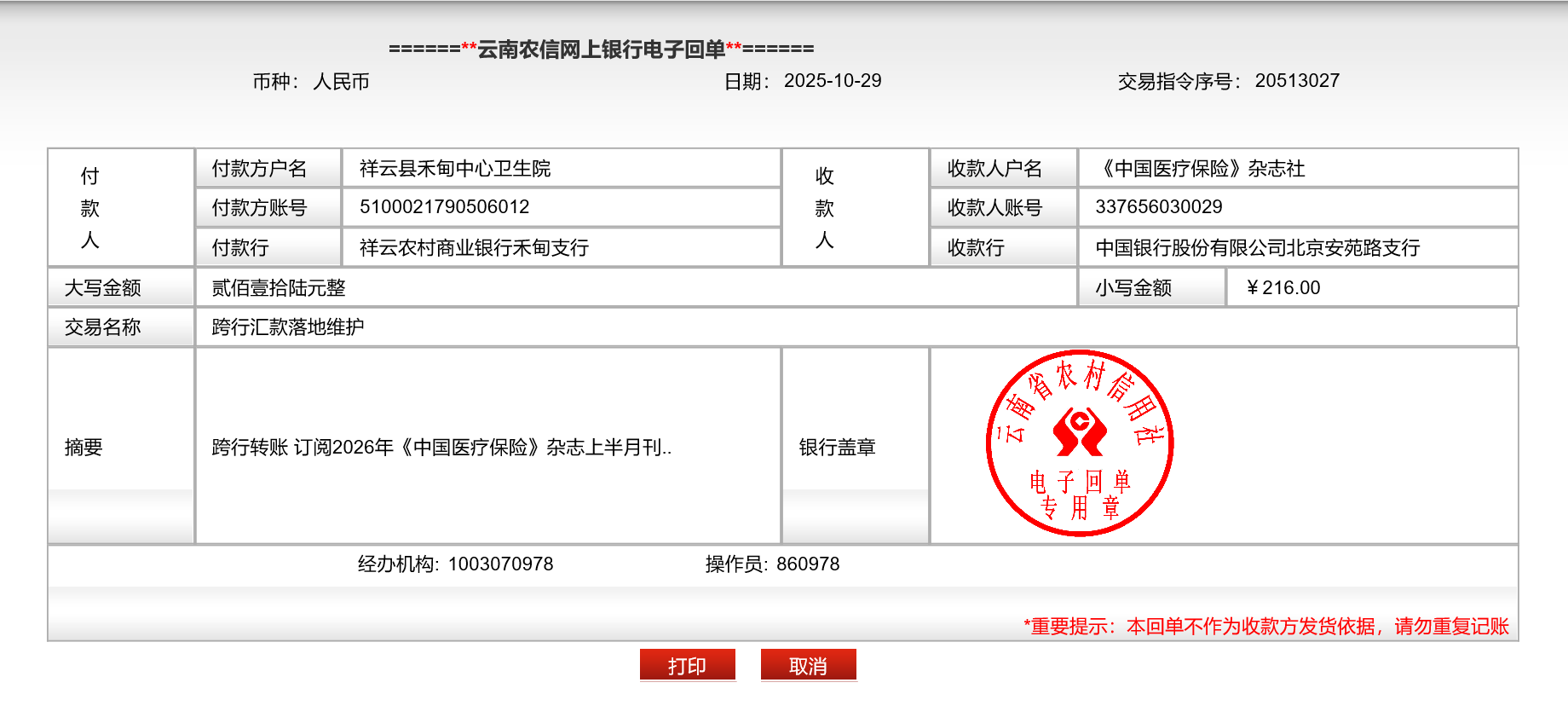The image size is (1568, 723).
Task: Click the red round bank stamp seal
Action: point(1079,443)
